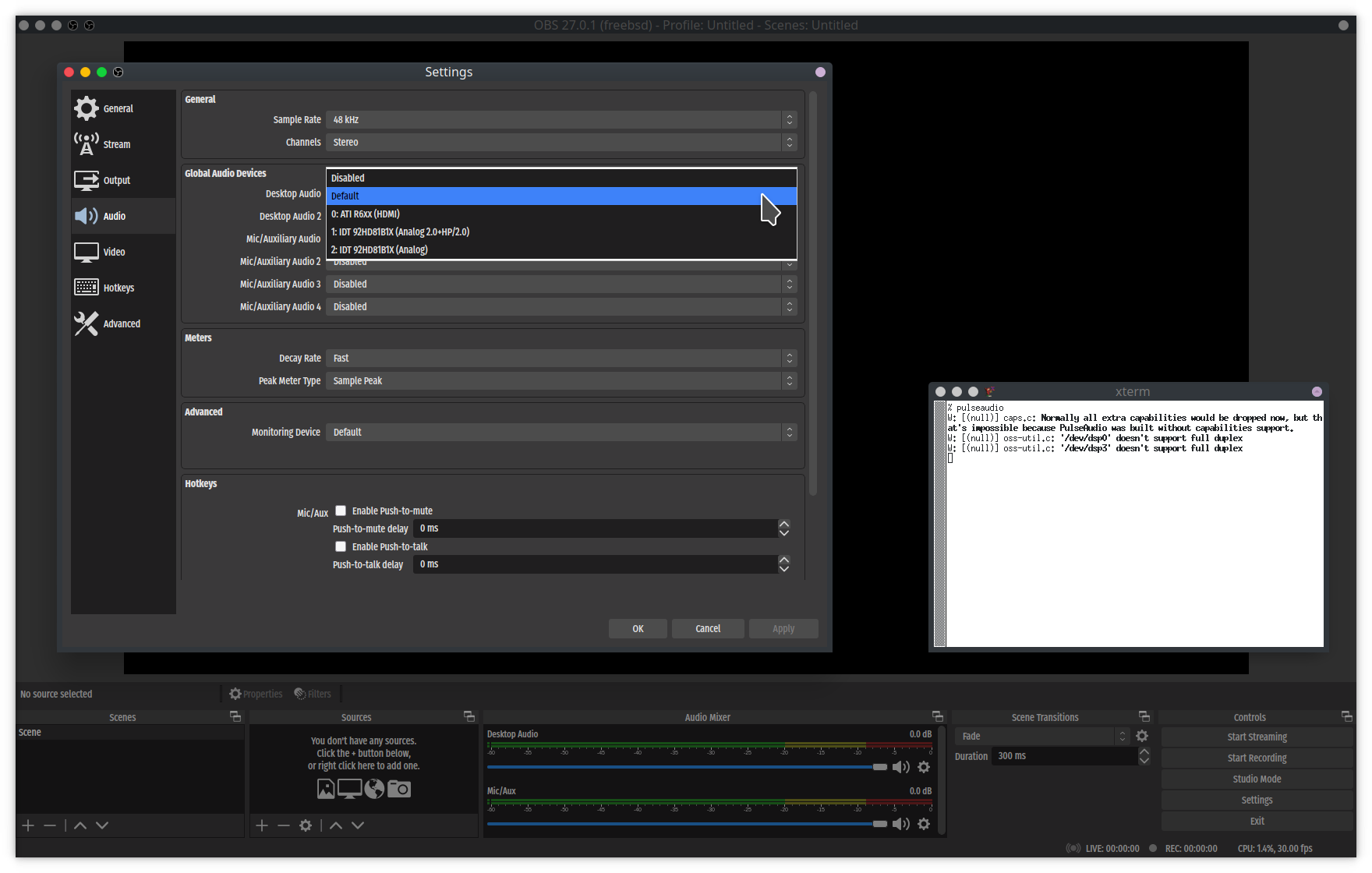Expand the Monitoring Device dropdown

pos(560,432)
